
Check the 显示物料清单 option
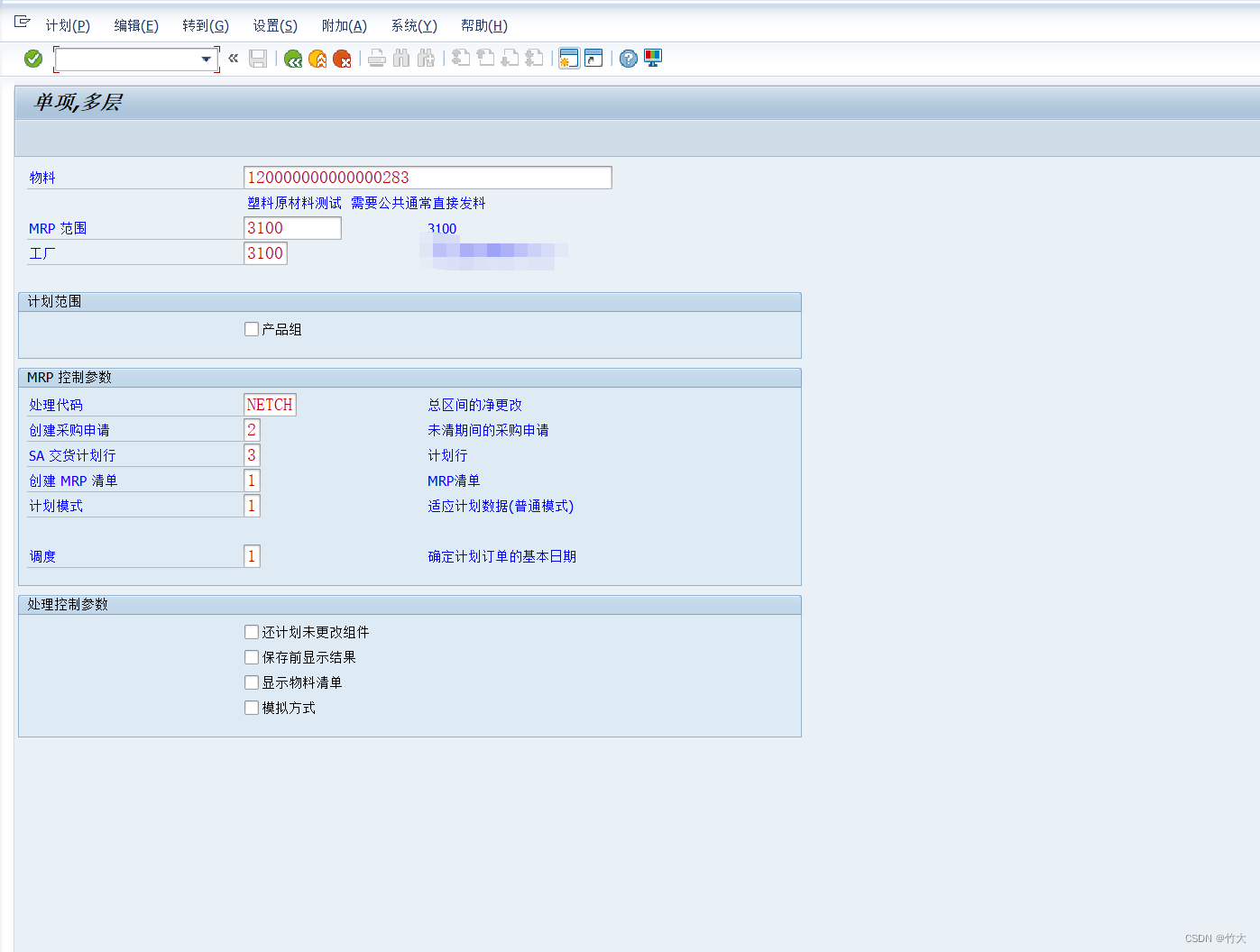(251, 682)
